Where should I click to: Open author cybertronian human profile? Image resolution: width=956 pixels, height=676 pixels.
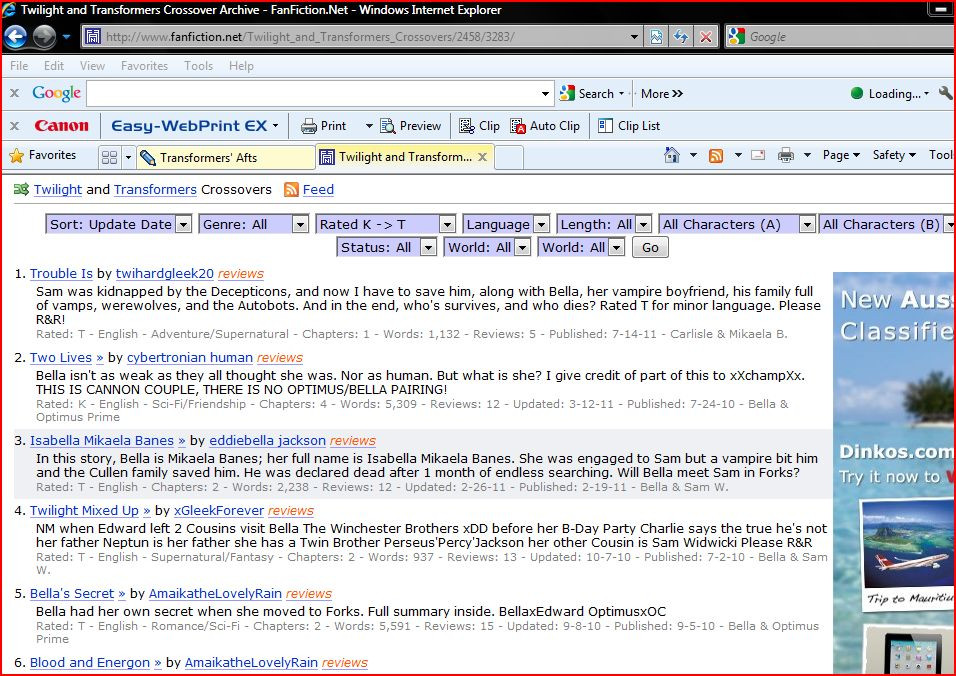point(190,358)
